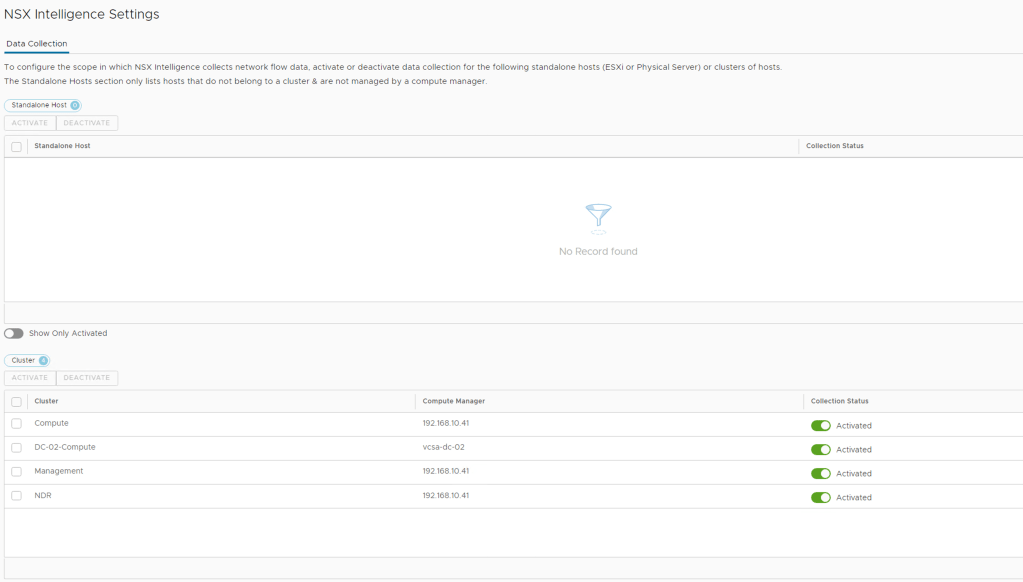Toggle NDR cluster collection status

[x=820, y=498]
